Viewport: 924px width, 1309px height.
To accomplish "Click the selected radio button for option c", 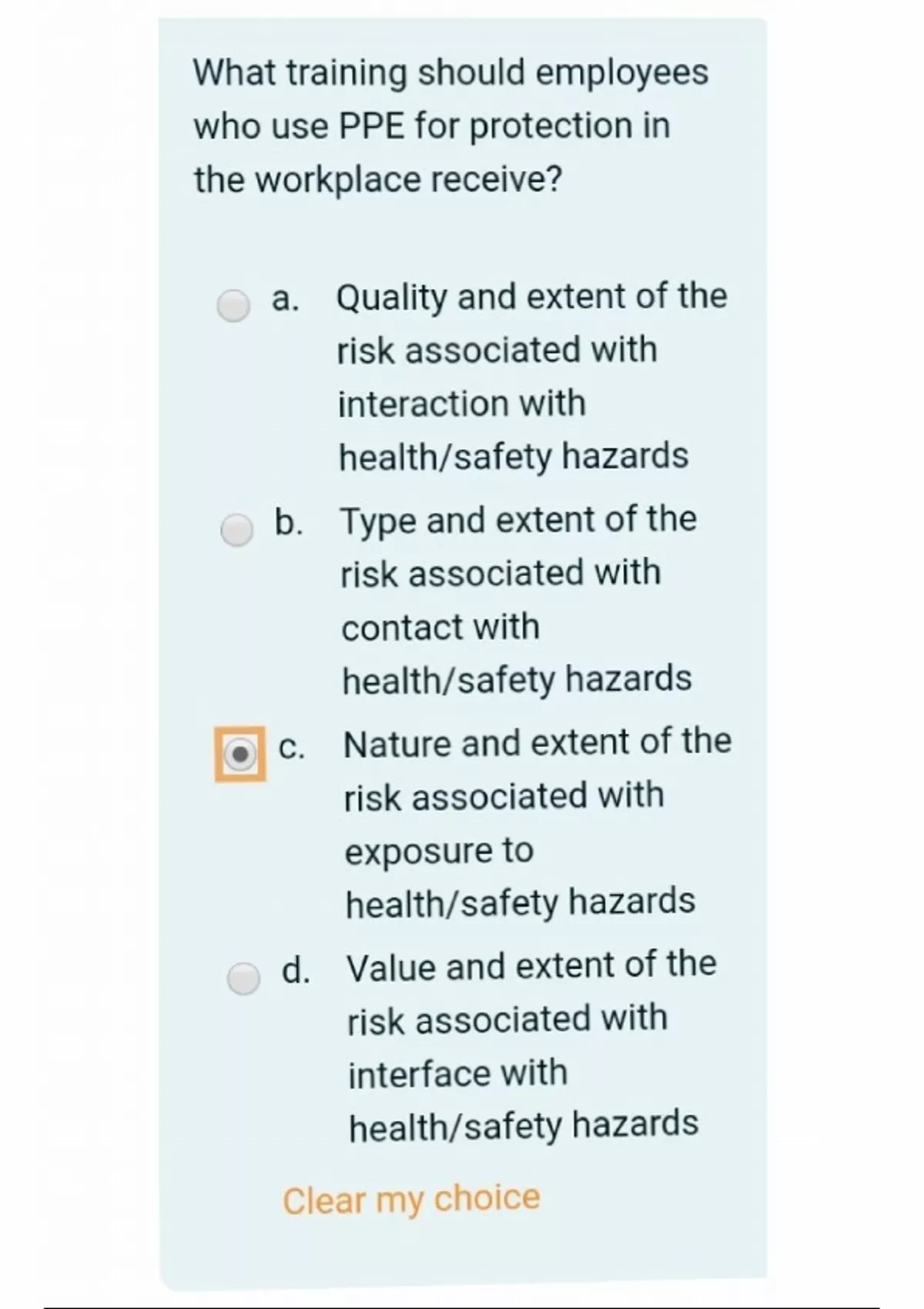I will [x=240, y=754].
